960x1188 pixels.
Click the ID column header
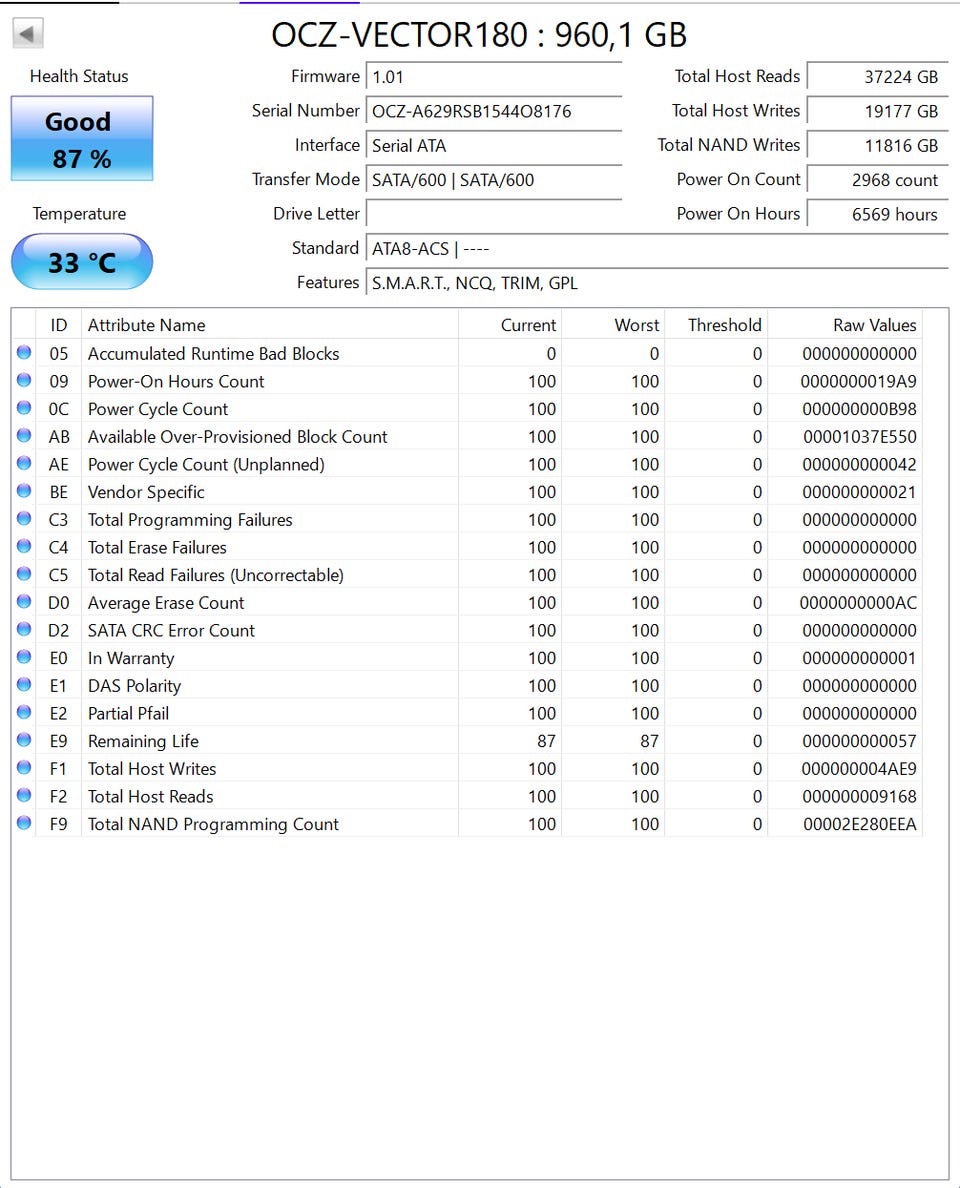[x=58, y=325]
